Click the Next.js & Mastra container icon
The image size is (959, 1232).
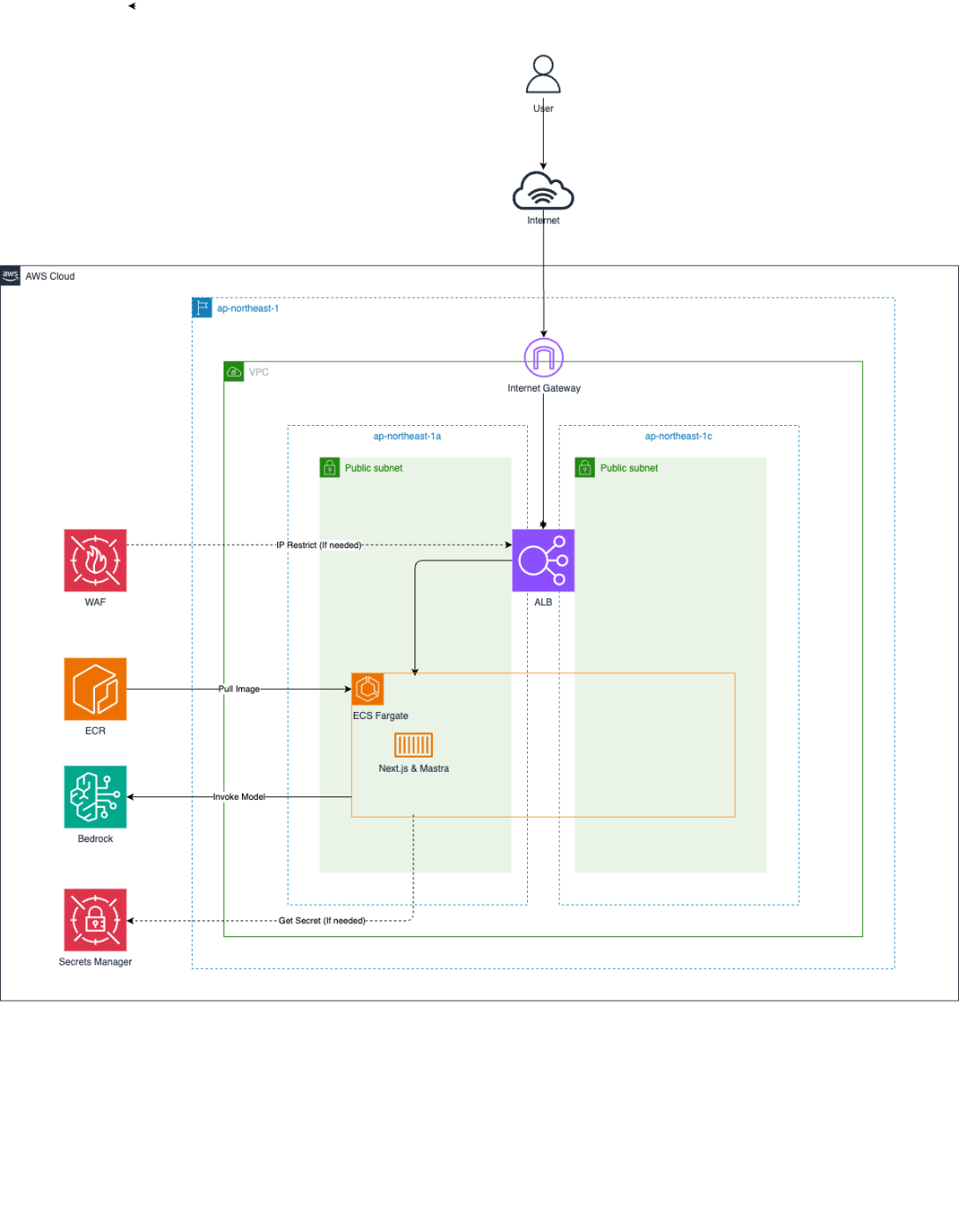point(414,745)
